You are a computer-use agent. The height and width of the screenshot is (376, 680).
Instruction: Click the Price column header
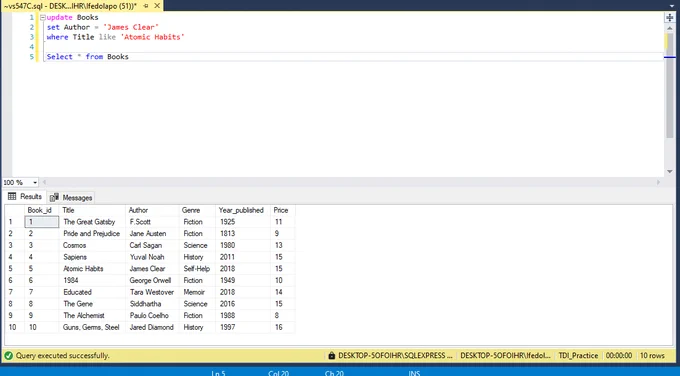(283, 210)
